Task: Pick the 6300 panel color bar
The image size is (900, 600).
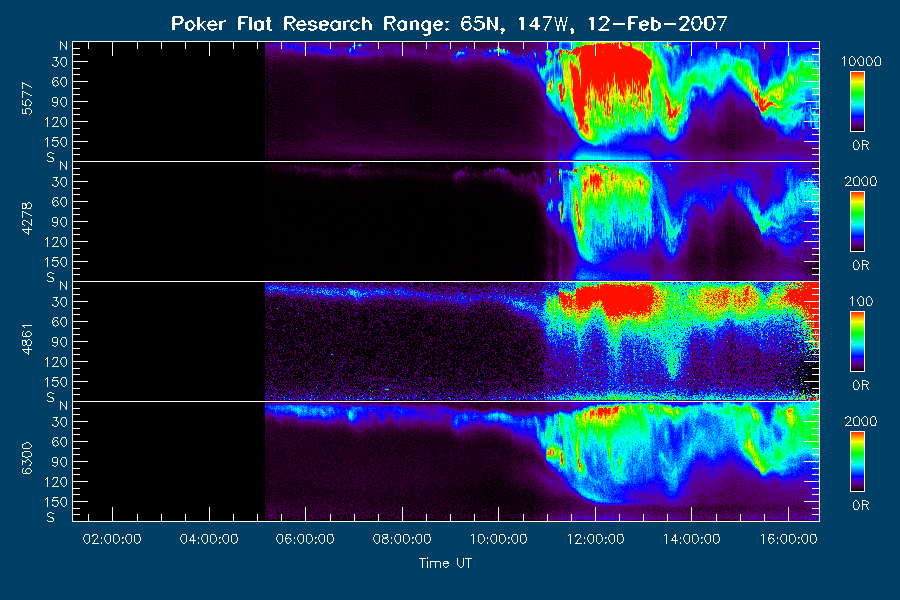Action: (x=858, y=462)
